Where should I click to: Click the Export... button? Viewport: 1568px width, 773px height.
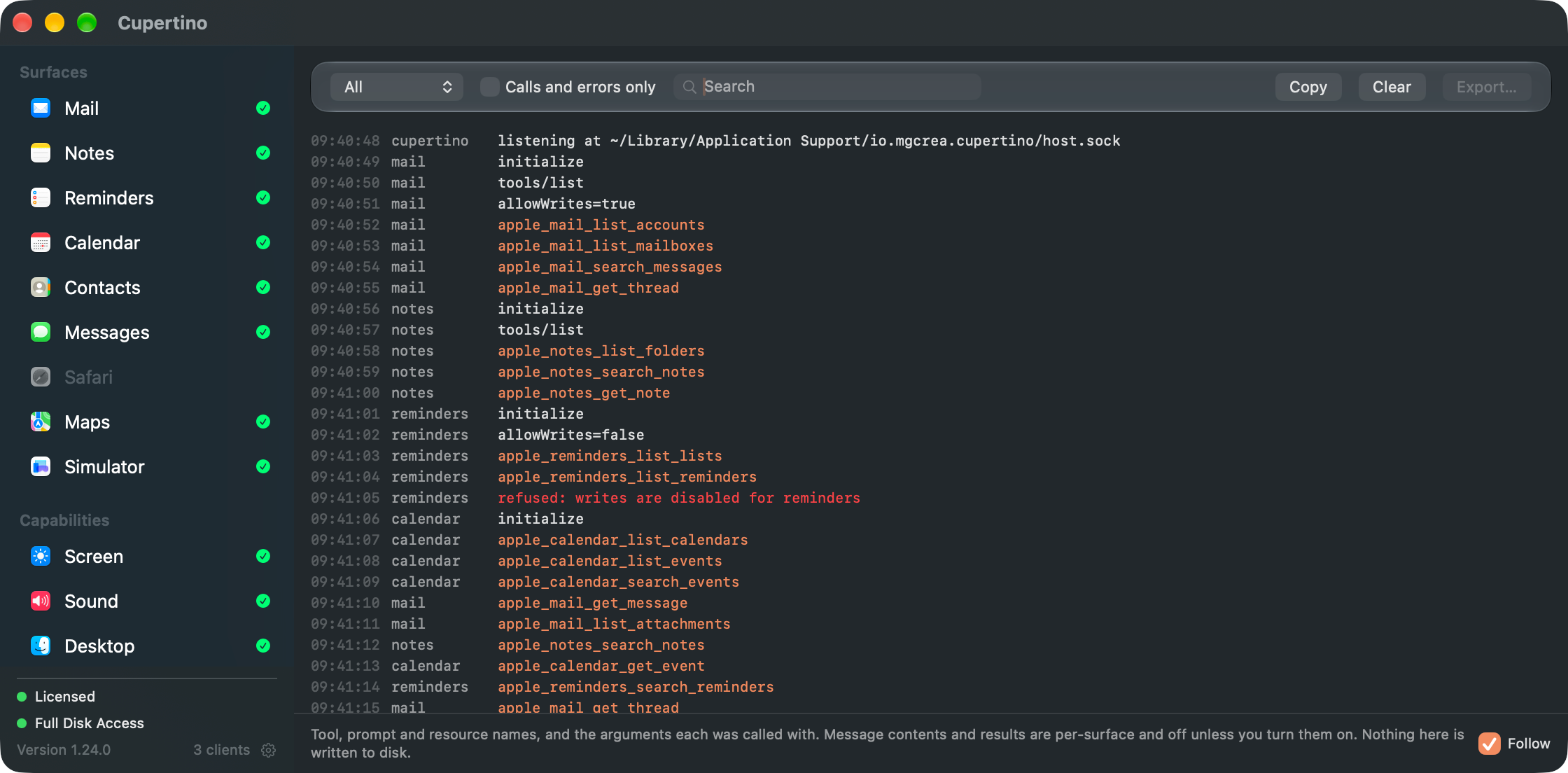pyautogui.click(x=1487, y=87)
